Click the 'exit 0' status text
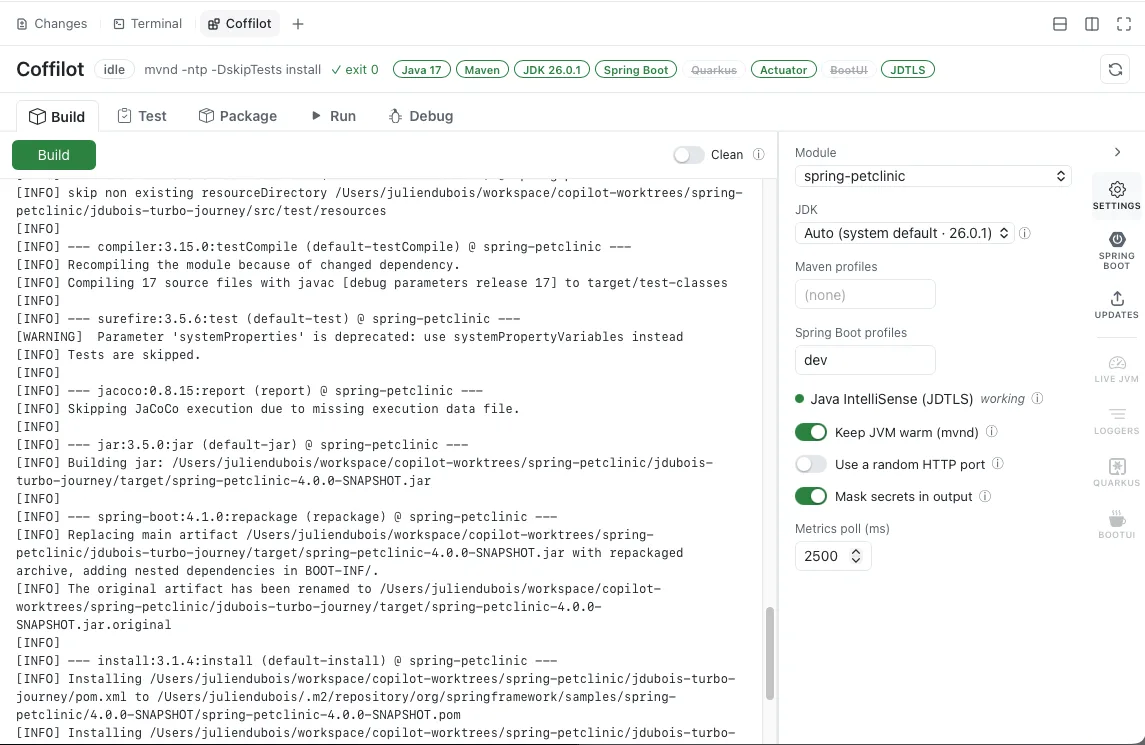The width and height of the screenshot is (1145, 745). (x=355, y=69)
